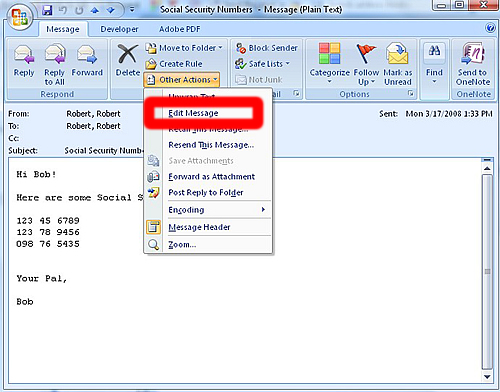500x392 pixels.
Task: Click the 'Hi Bob!' greeting line
Action: [x=36, y=174]
